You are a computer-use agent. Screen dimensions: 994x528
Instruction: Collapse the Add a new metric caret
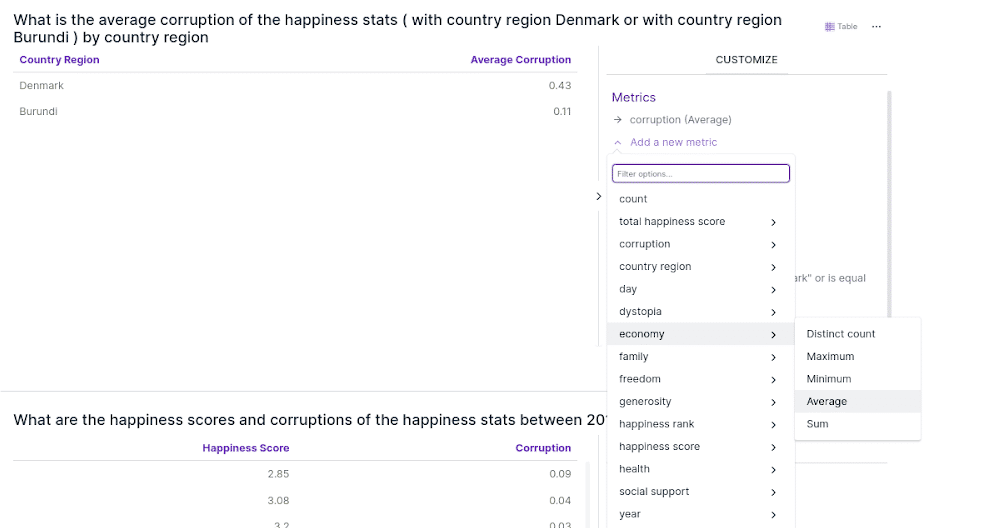[618, 143]
